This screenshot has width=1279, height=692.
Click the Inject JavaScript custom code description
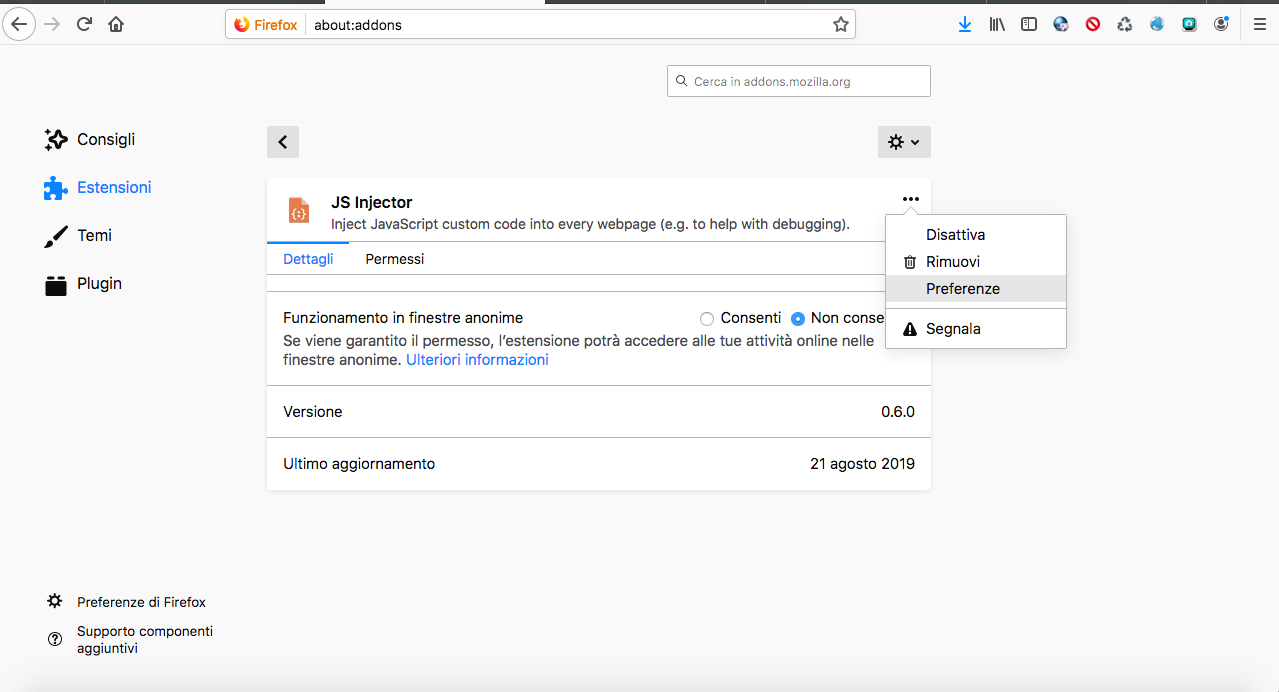590,225
